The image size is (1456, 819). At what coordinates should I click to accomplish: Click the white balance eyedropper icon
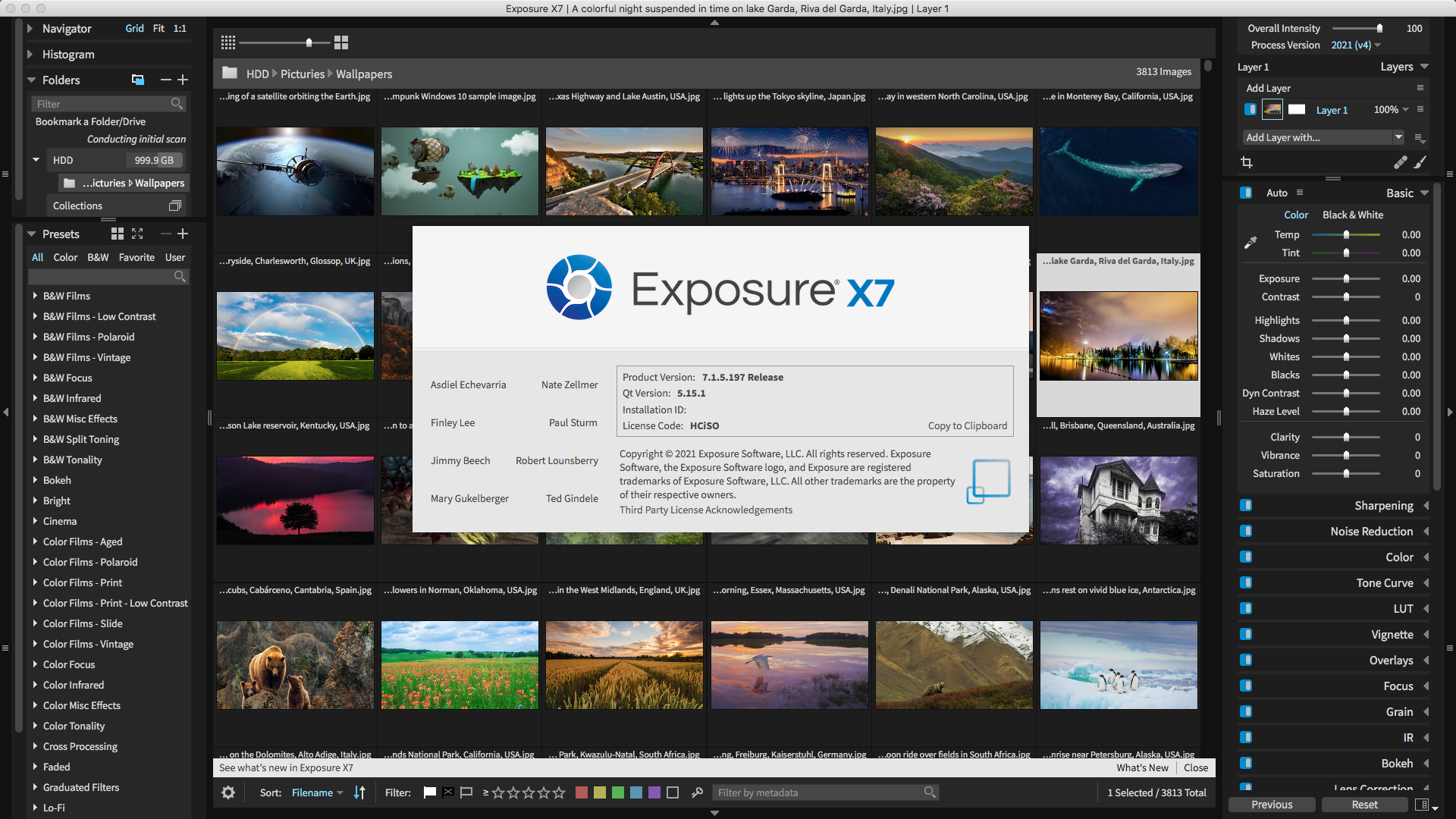pos(1250,243)
